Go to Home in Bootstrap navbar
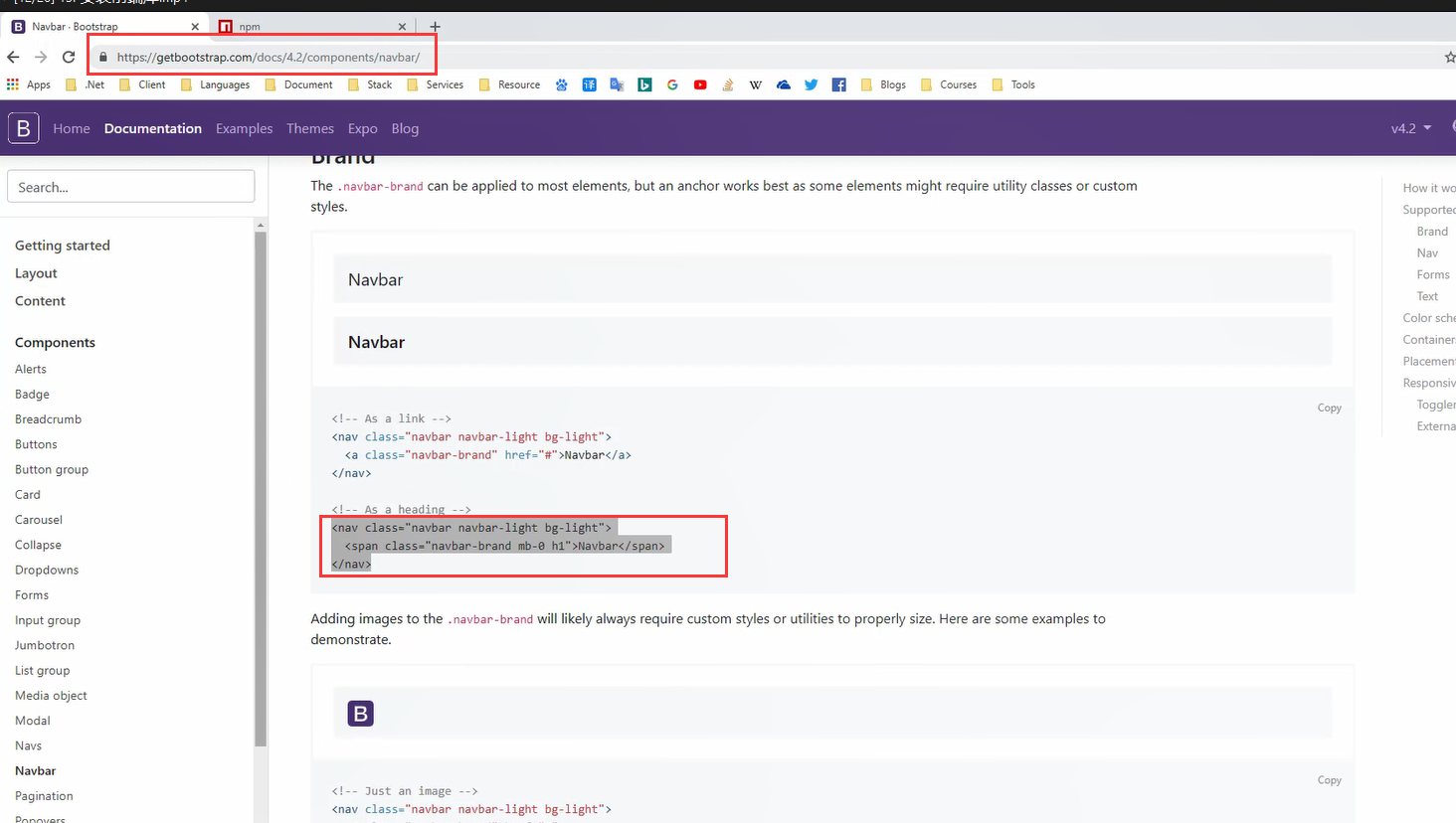This screenshot has height=823, width=1456. coord(72,128)
